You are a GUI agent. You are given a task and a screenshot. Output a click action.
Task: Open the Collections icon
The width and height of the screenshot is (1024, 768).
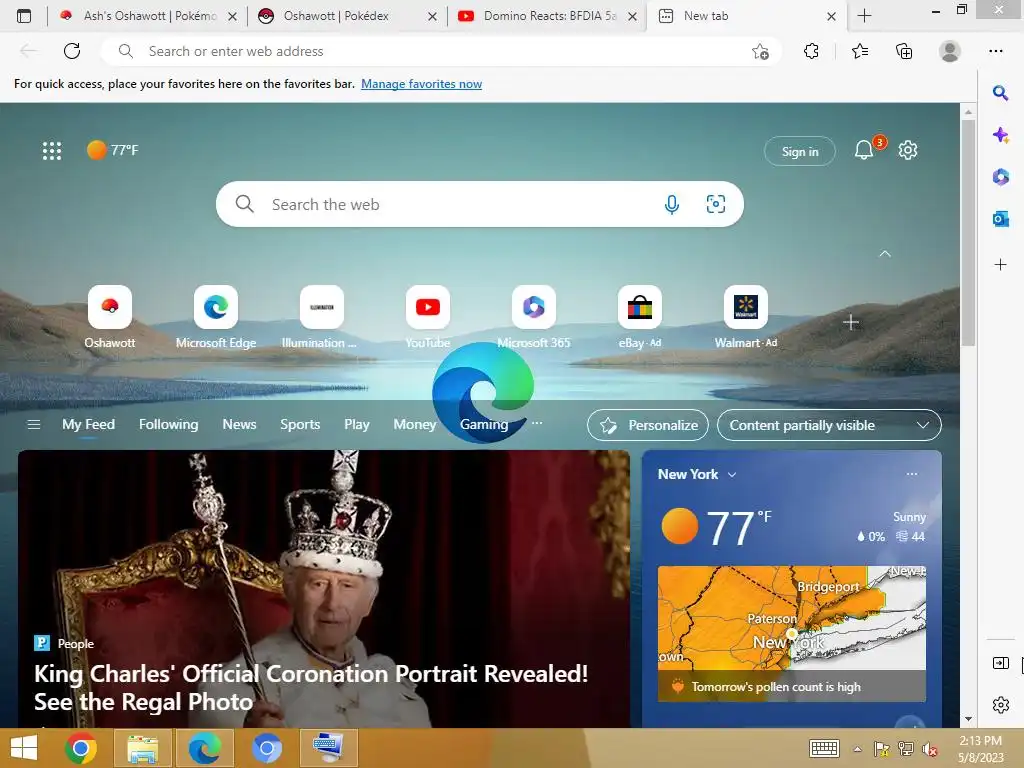click(904, 51)
